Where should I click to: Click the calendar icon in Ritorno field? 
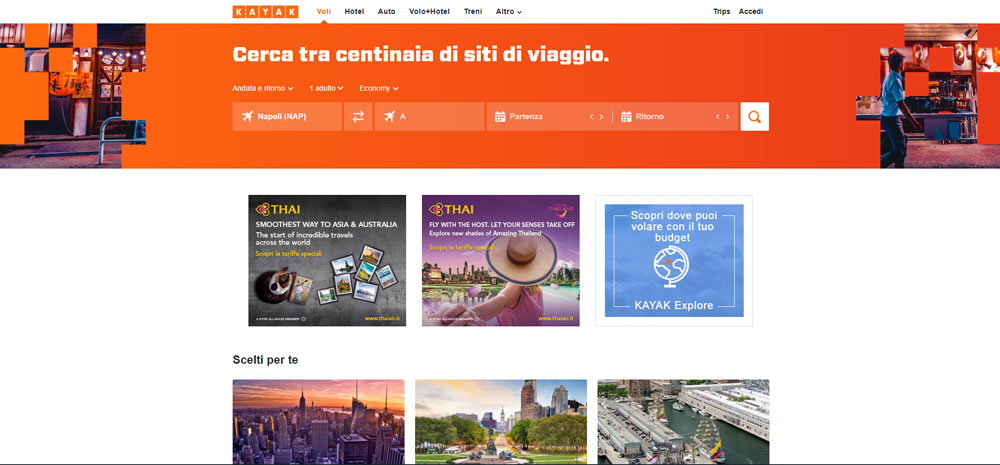tap(626, 117)
